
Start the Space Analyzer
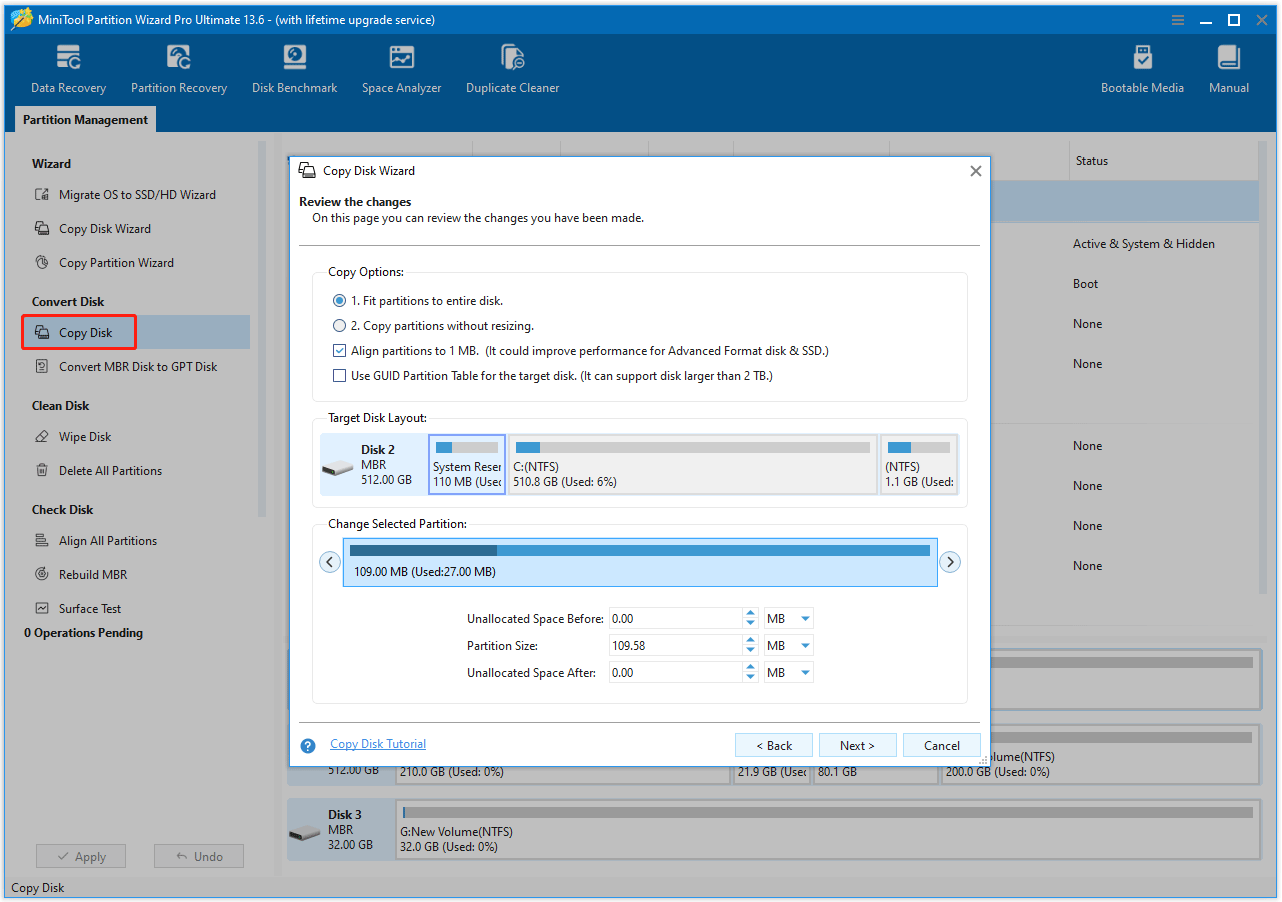tap(401, 67)
